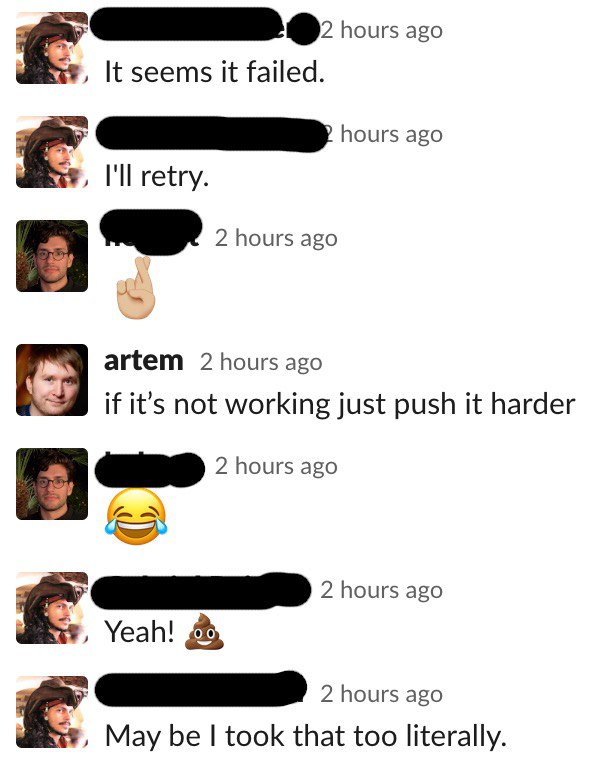Image resolution: width=598 pixels, height=760 pixels.
Task: Click the laughing-crying face emoji
Action: 136,516
